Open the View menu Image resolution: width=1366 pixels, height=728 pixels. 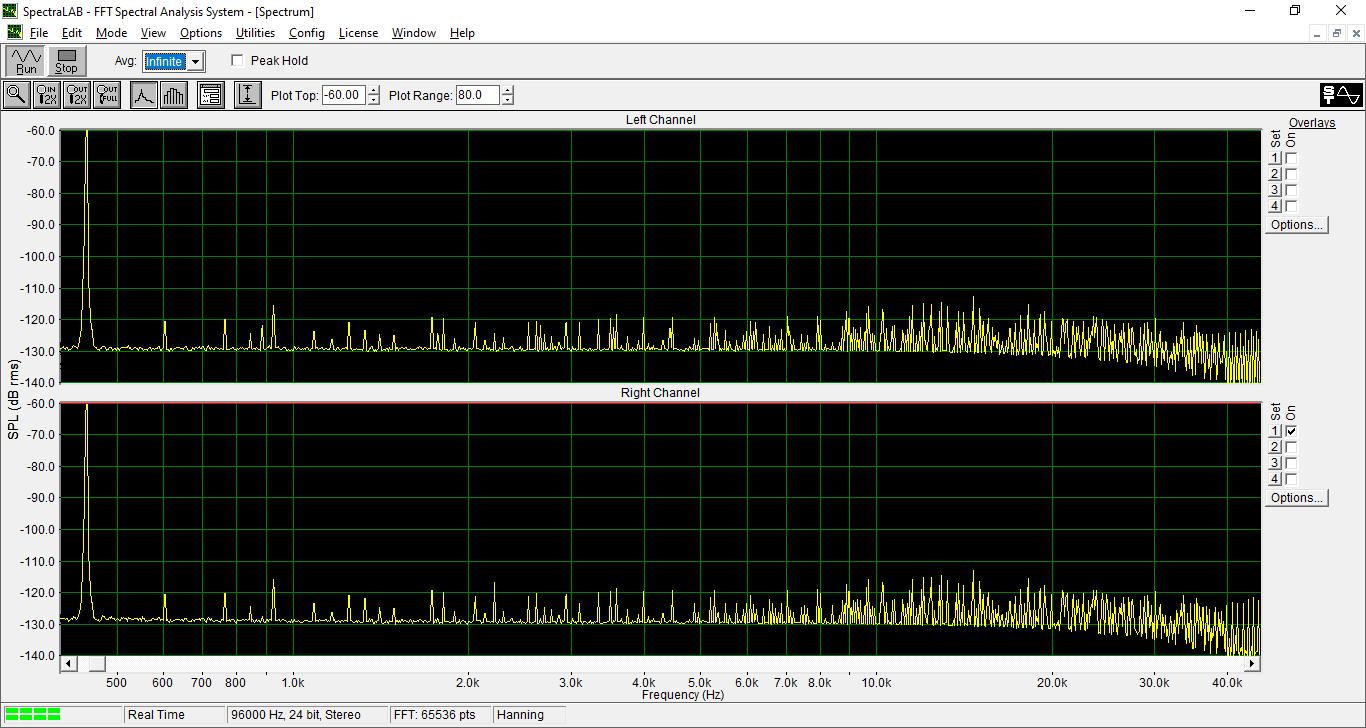(153, 33)
